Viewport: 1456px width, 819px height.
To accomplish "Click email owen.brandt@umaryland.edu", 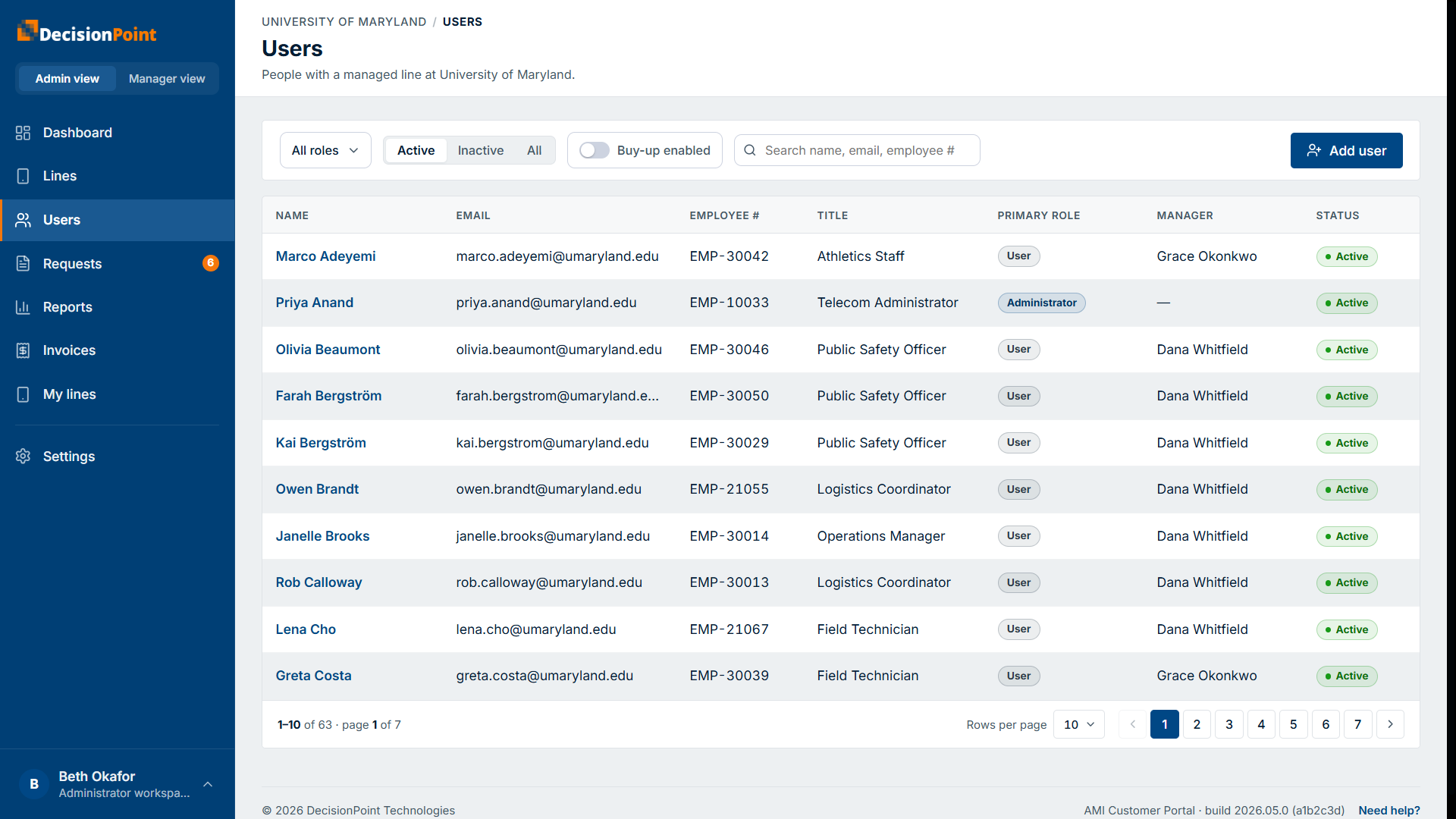I will pos(548,489).
